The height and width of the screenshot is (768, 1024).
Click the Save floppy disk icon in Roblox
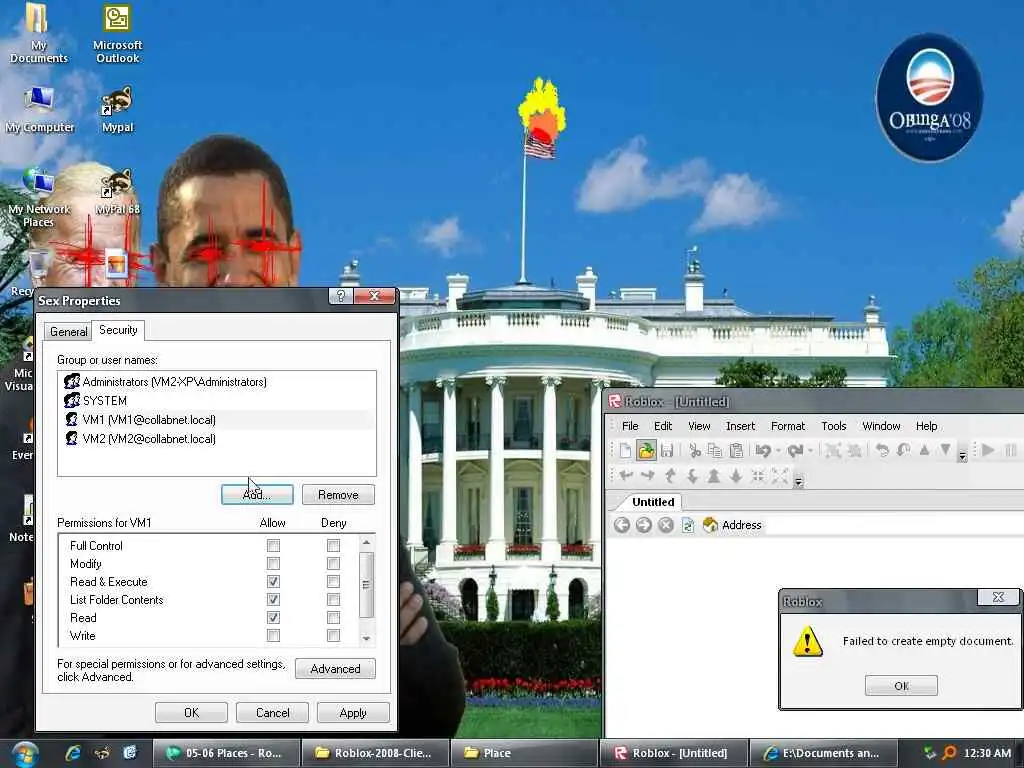click(x=667, y=450)
